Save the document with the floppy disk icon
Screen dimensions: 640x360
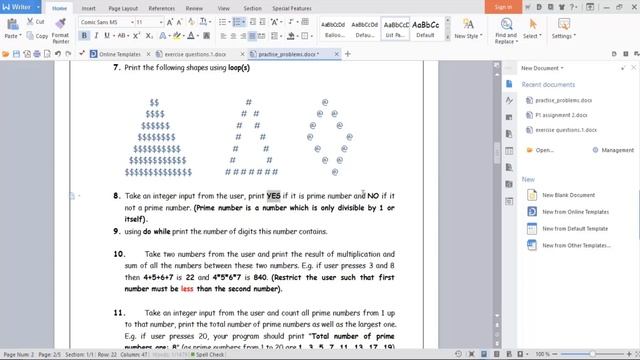tap(16, 54)
